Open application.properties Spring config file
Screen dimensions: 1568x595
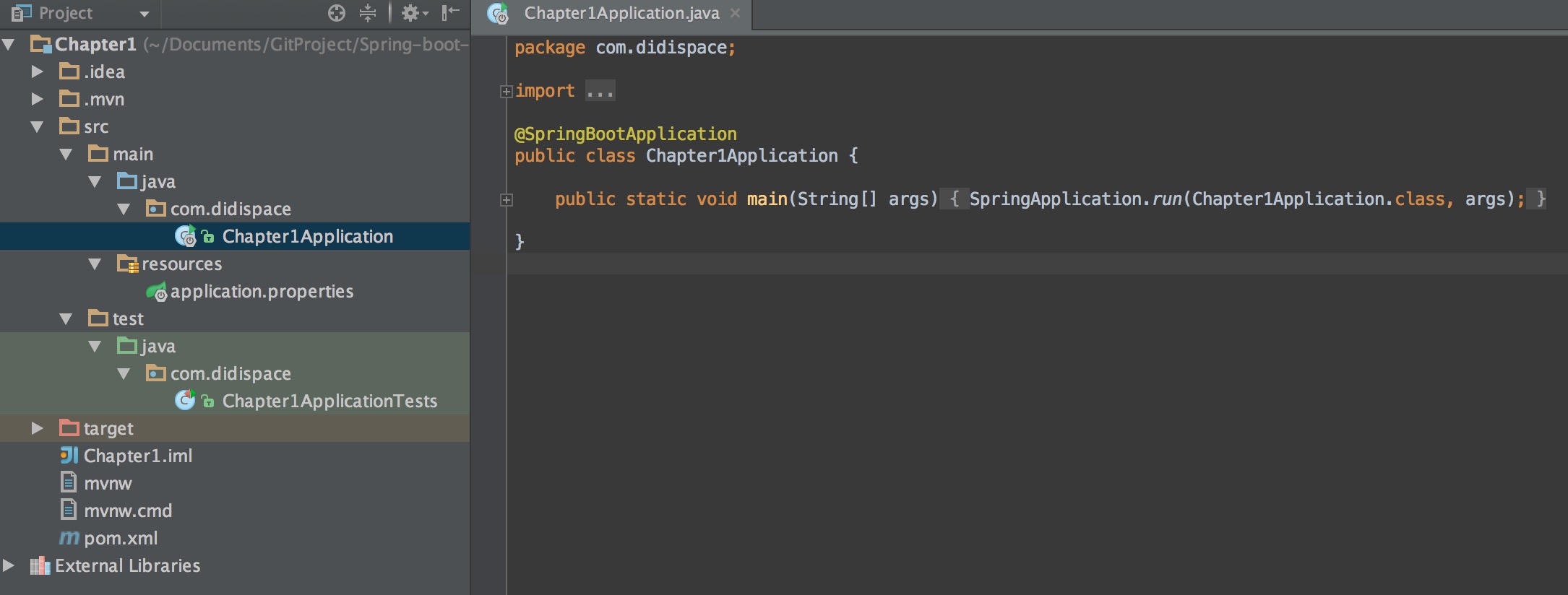[x=261, y=292]
